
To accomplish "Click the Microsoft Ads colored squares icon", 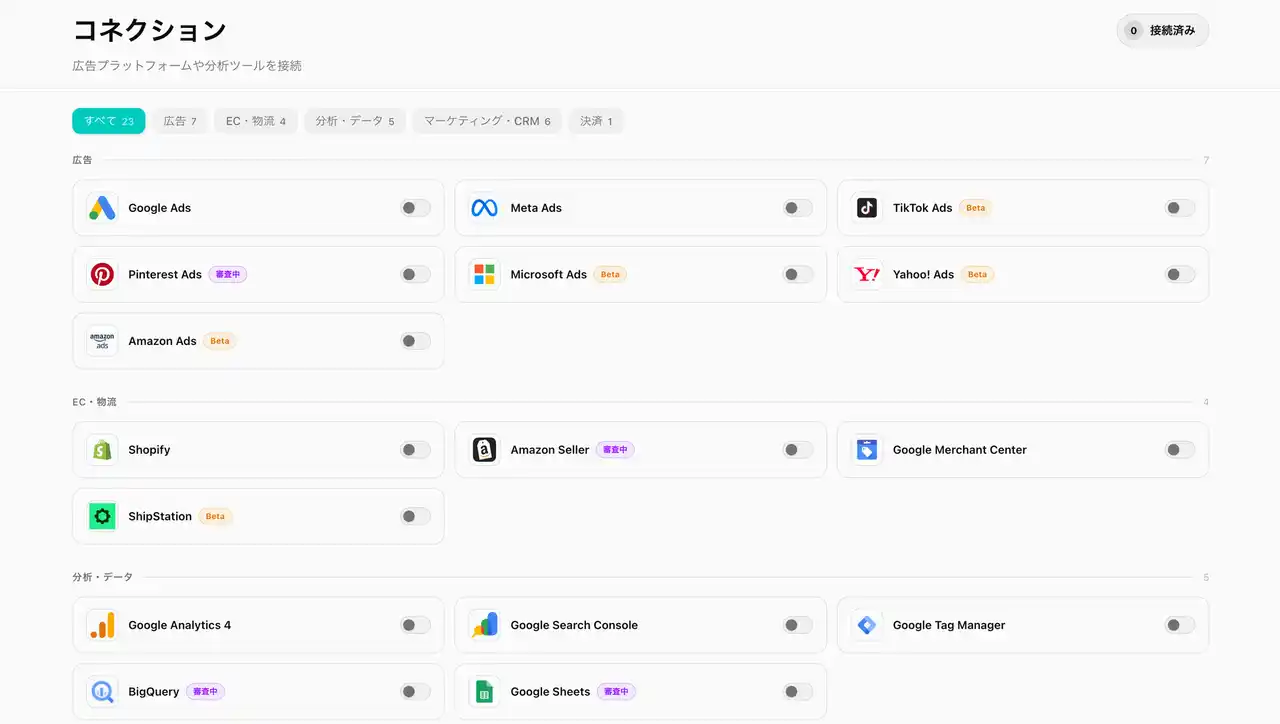I will [x=484, y=274].
